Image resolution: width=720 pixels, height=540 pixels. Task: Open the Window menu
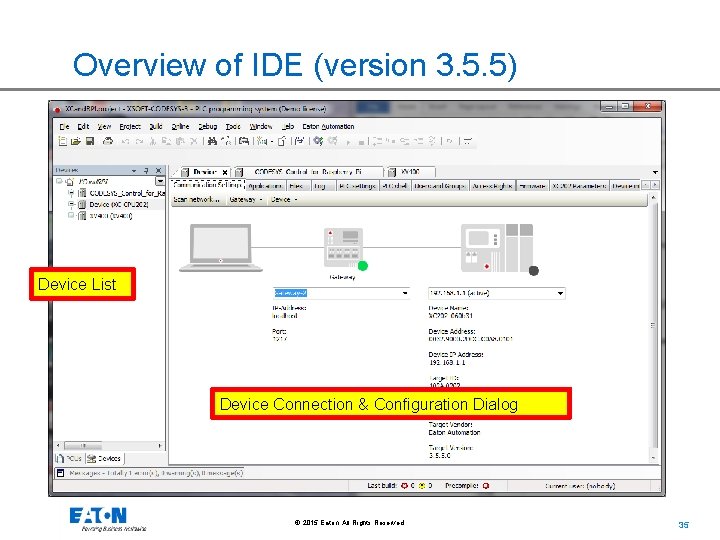pyautogui.click(x=260, y=126)
